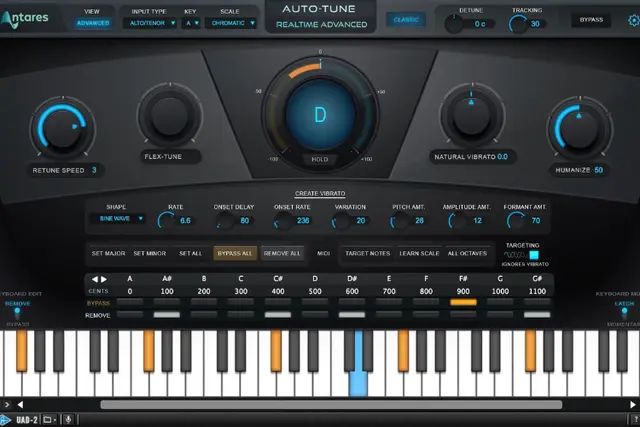Enable MIDI Target Notes
640x427 pixels.
point(367,254)
